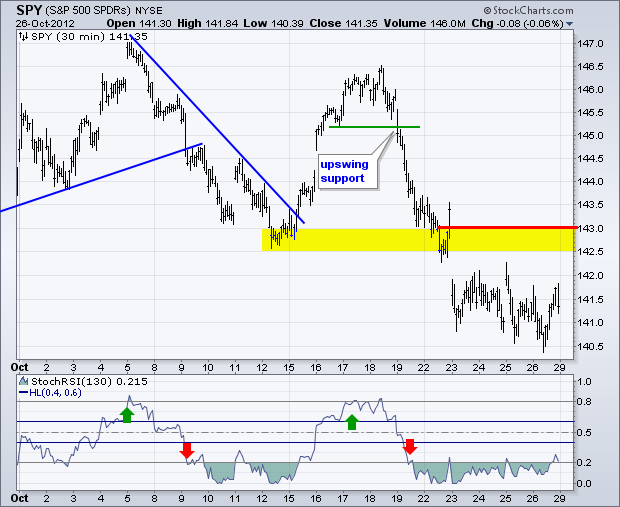
Task: Click the red down arrow near Oct 9
Action: pyautogui.click(x=187, y=450)
